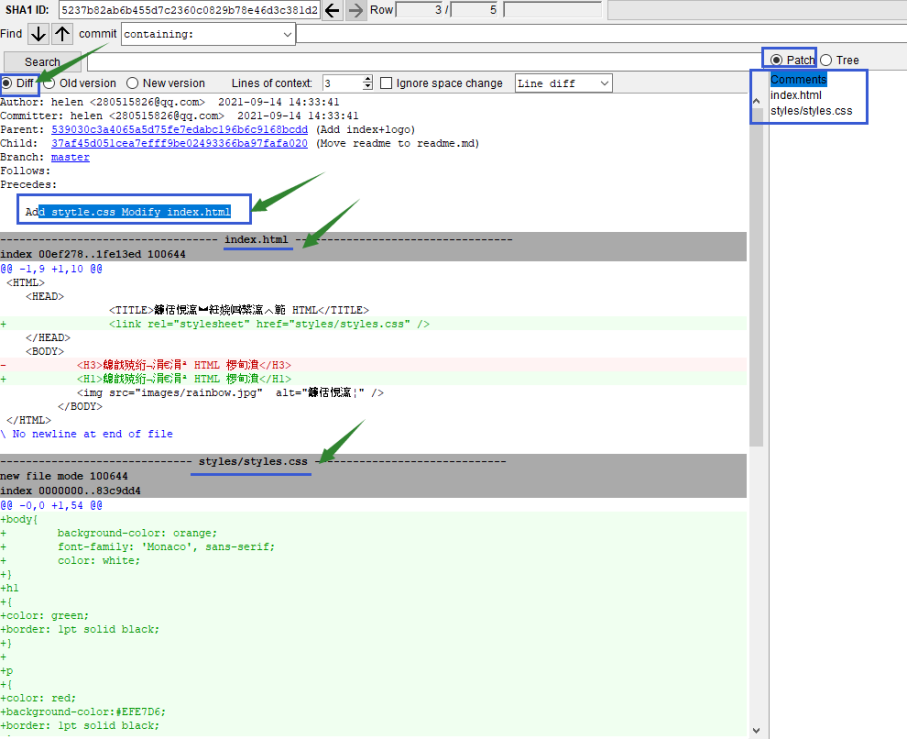908x739 pixels.
Task: Click the 'new file mode 100644' line
Action: [x=64, y=476]
